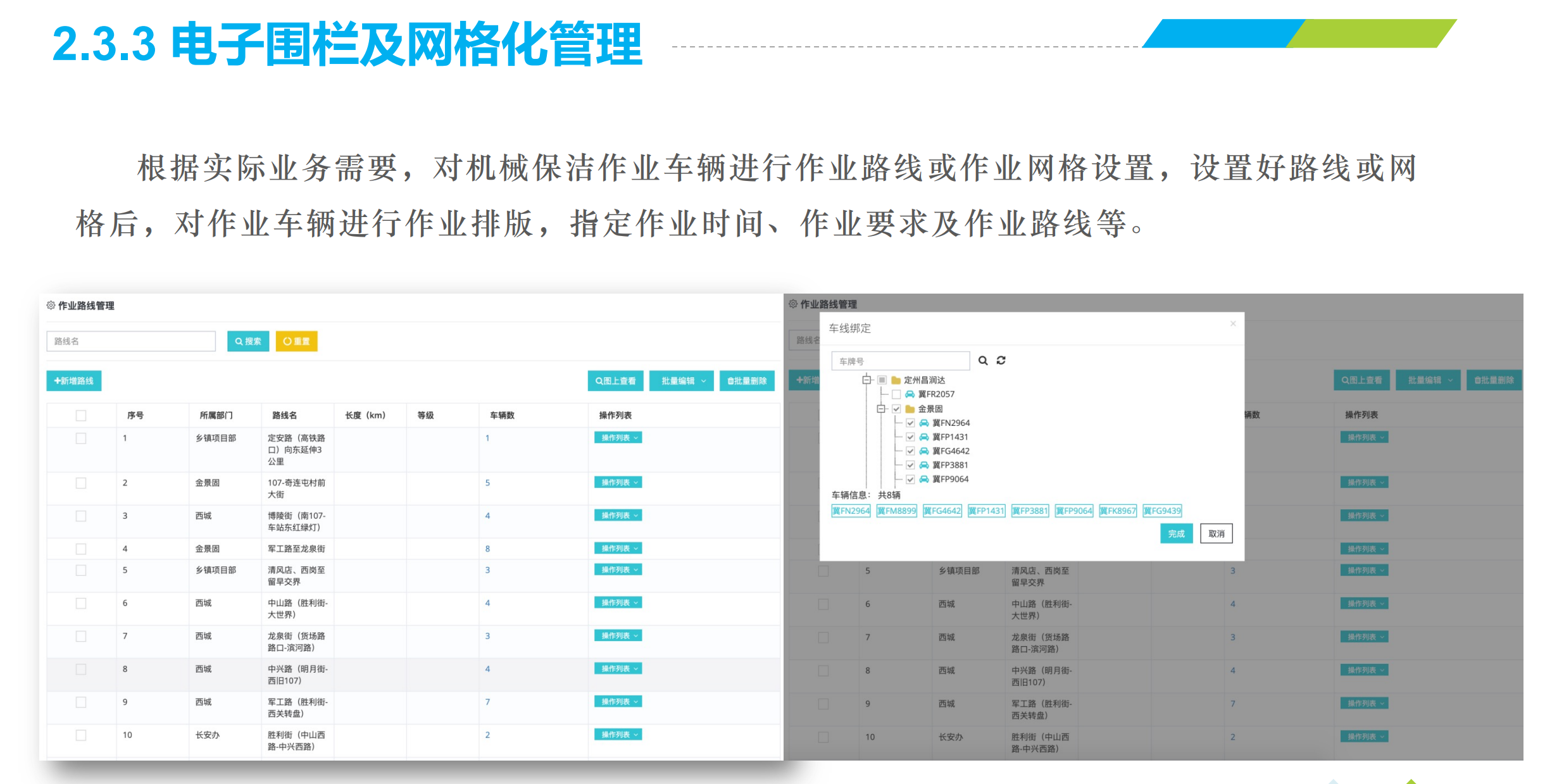Click the magnifier search icon in 车线绑定 dialog
Viewport: 1564px width, 784px height.
point(982,361)
